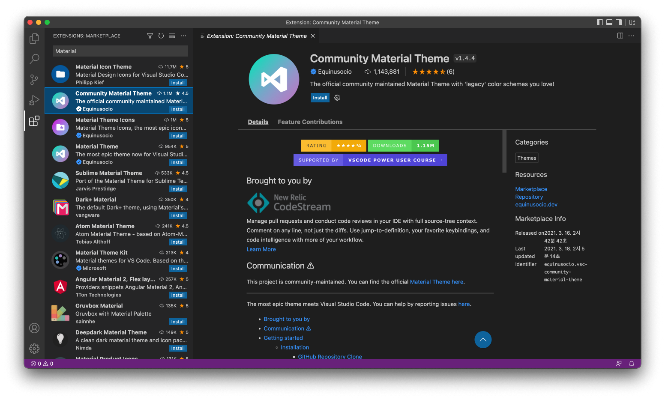Image resolution: width=665 pixels, height=400 pixels.
Task: Click the Themes category tag
Action: [x=527, y=158]
